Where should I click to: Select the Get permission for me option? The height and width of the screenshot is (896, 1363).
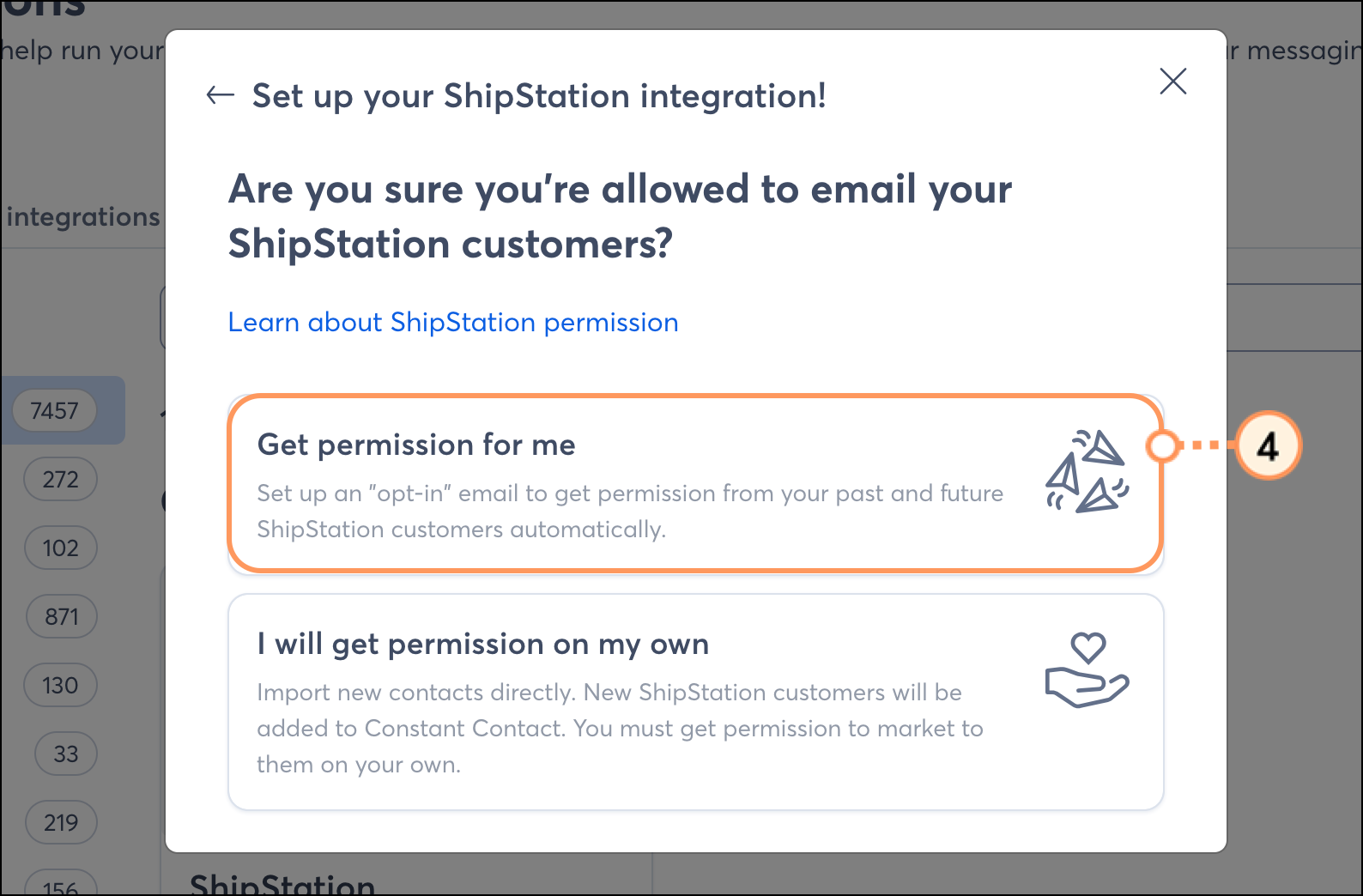point(695,483)
